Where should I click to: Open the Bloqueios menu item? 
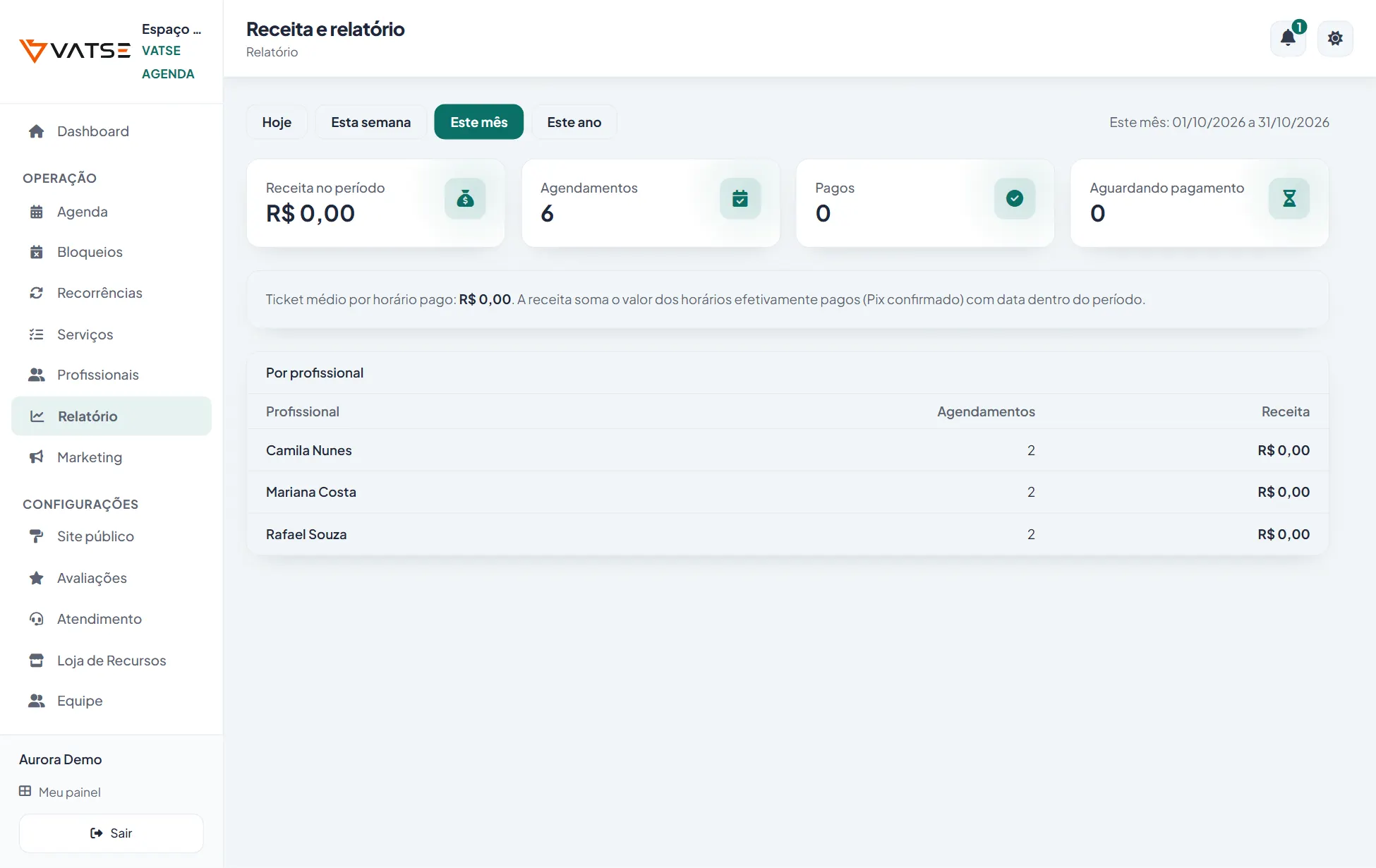pos(111,252)
